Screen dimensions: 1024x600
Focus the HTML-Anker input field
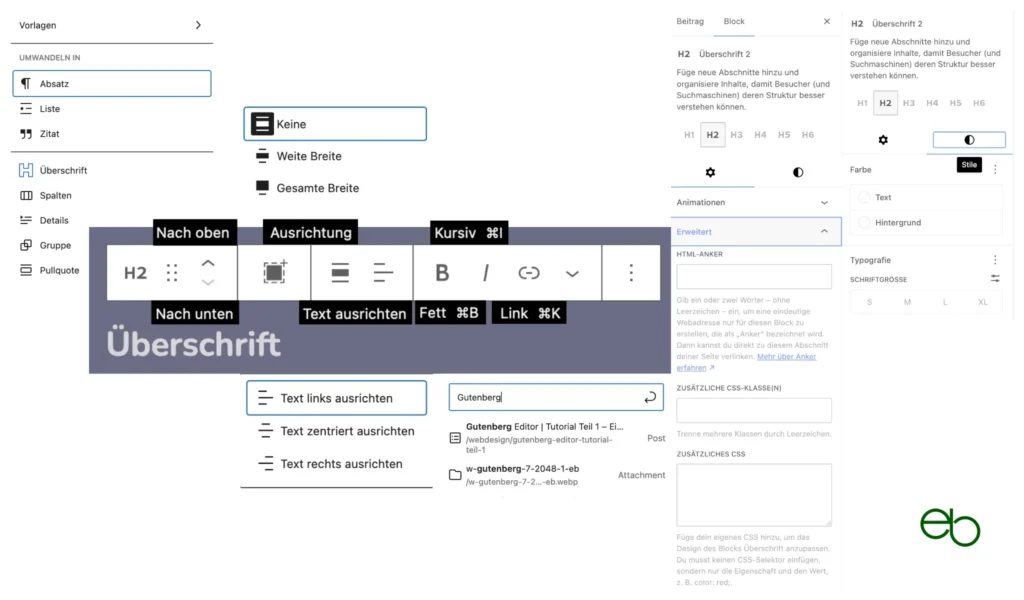point(754,276)
